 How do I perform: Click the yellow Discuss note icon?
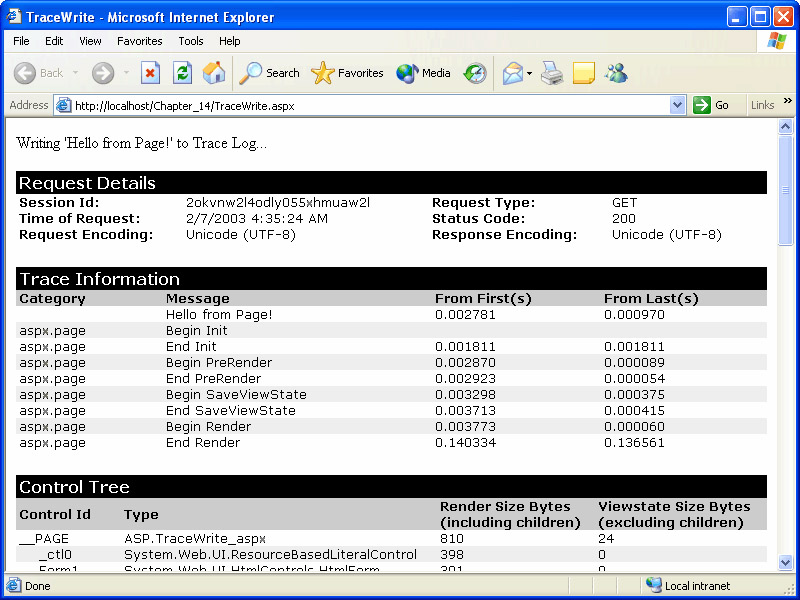tap(584, 73)
